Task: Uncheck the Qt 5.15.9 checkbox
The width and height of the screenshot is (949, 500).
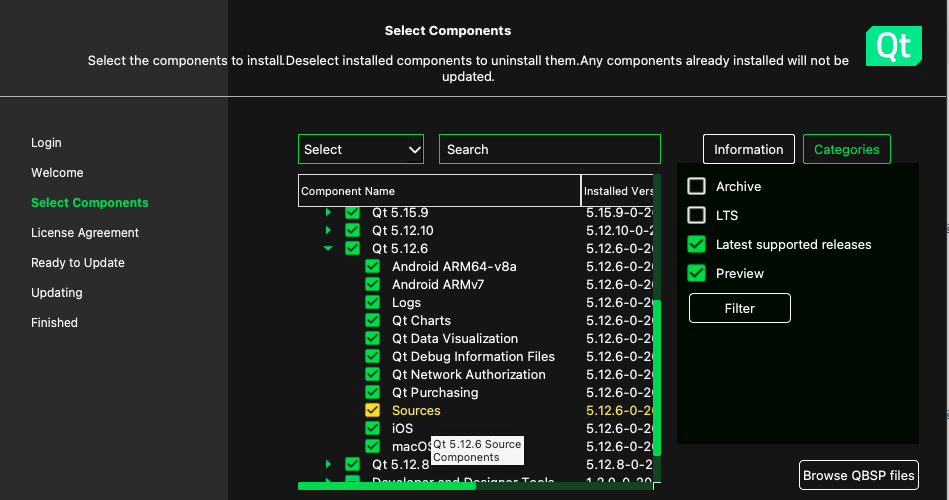Action: click(352, 212)
